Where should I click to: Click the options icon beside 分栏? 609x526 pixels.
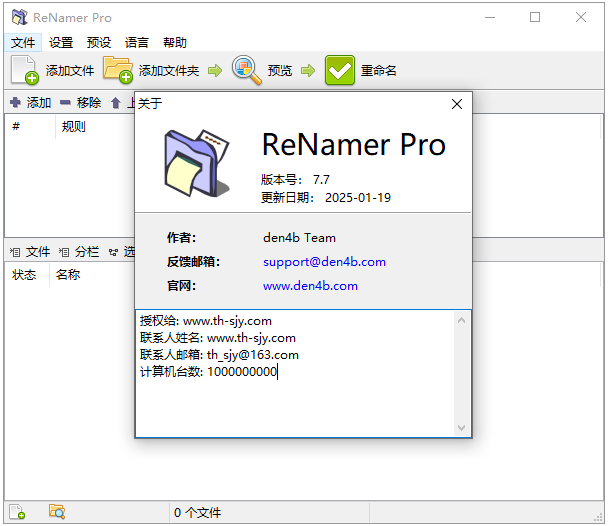tap(113, 253)
